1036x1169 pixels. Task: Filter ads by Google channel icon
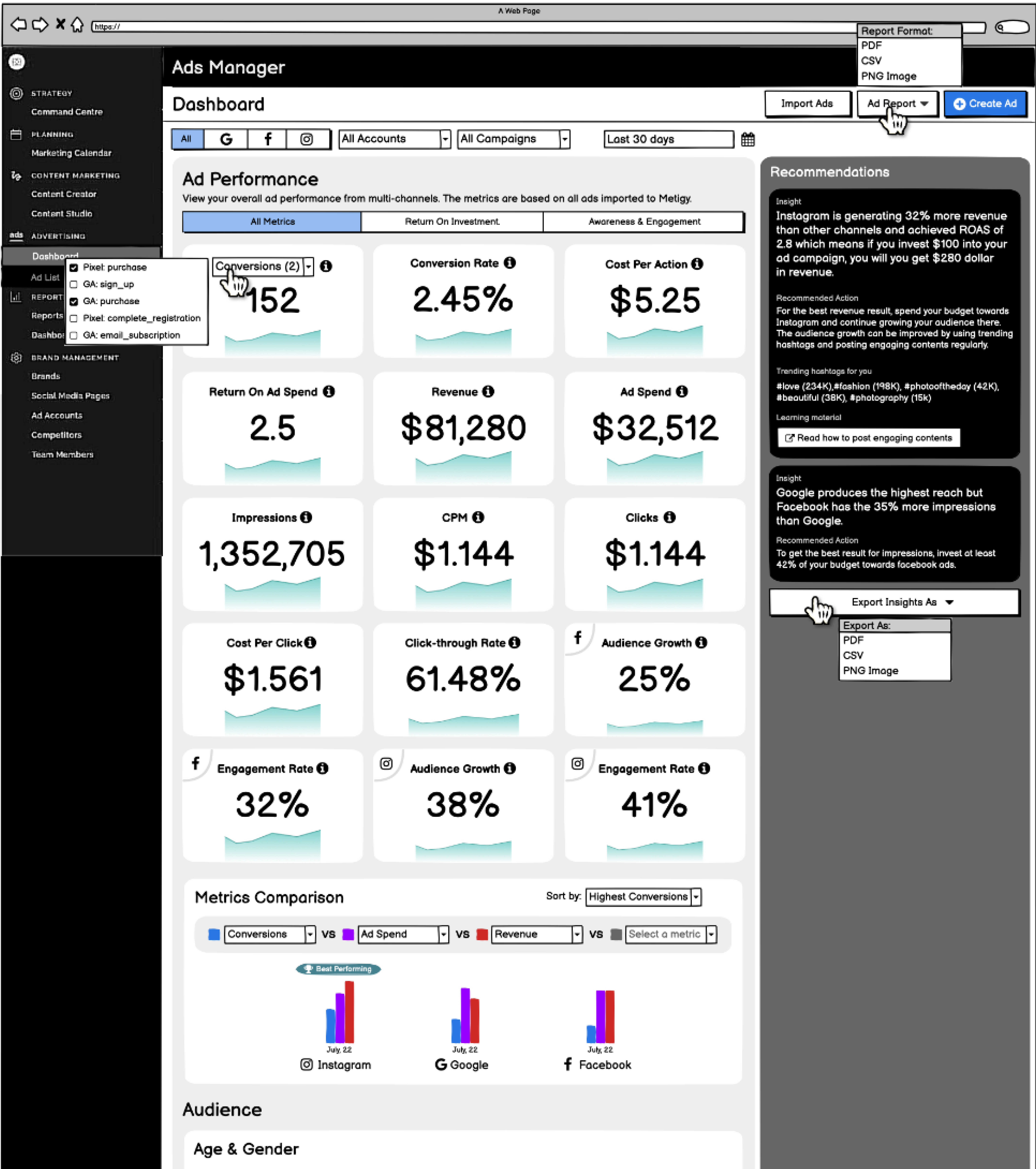click(226, 139)
